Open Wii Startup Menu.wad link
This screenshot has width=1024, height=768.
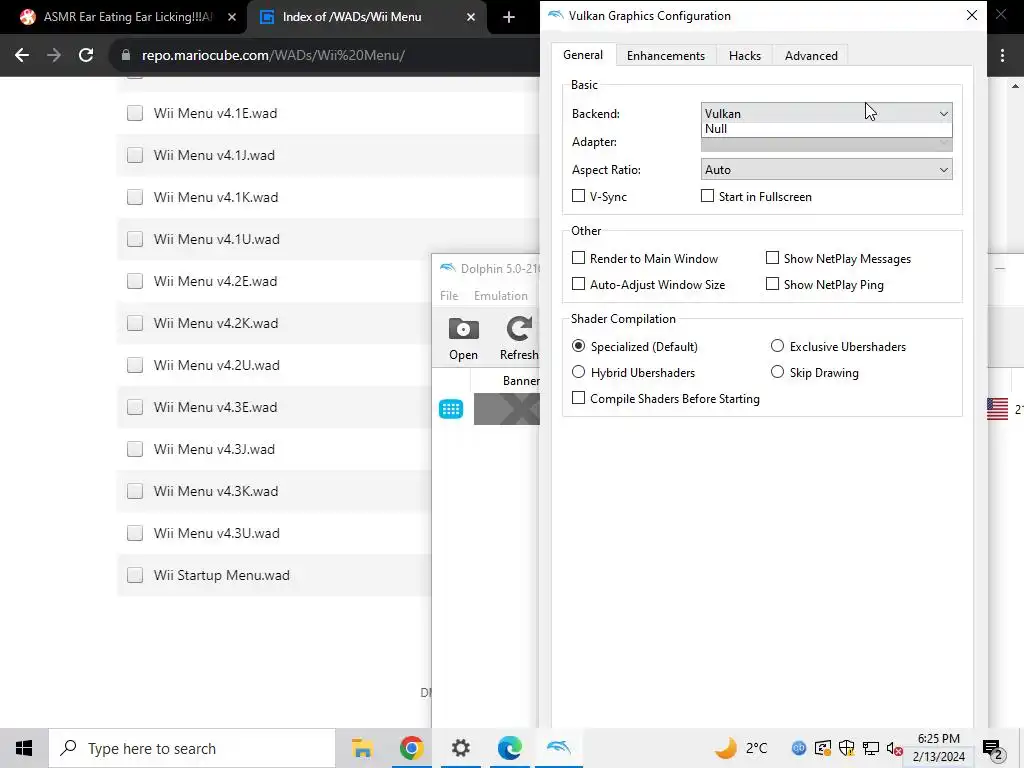tap(221, 575)
